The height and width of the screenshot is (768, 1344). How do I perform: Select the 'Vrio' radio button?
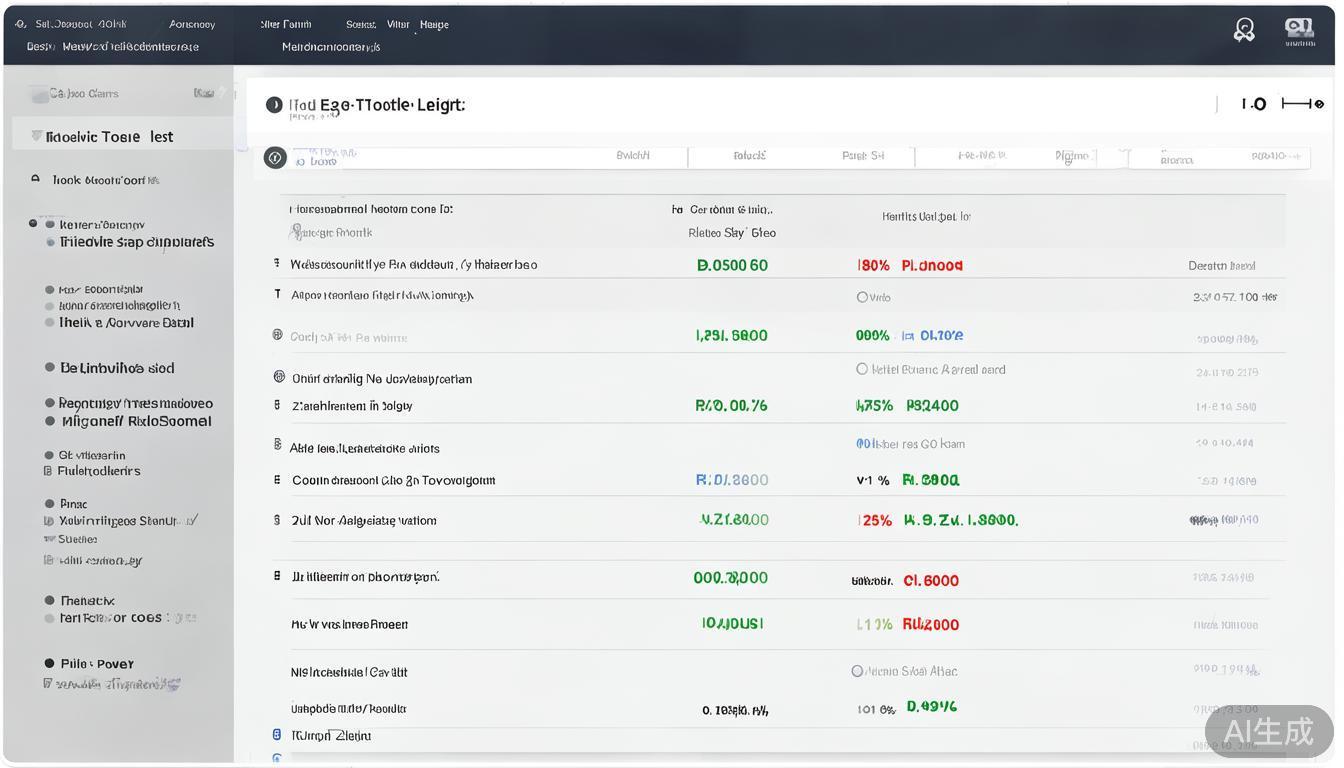(862, 297)
